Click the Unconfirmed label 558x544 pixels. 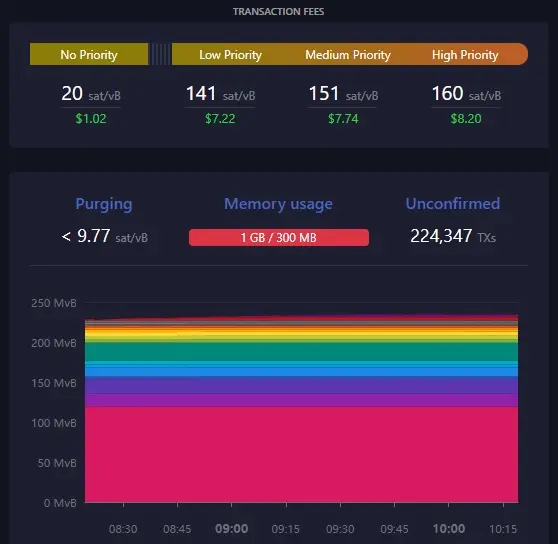(453, 204)
